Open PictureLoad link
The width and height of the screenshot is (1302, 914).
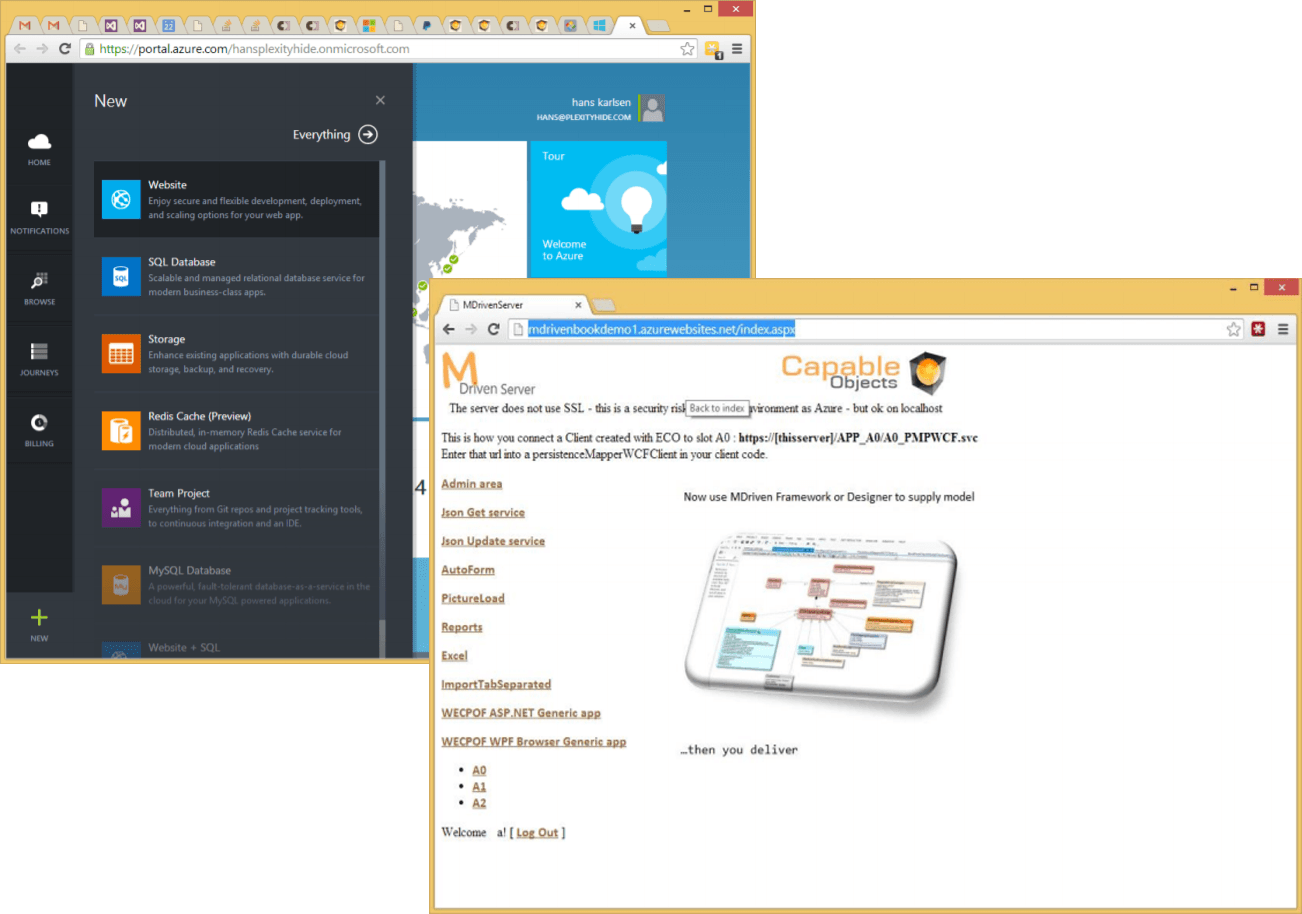click(473, 599)
